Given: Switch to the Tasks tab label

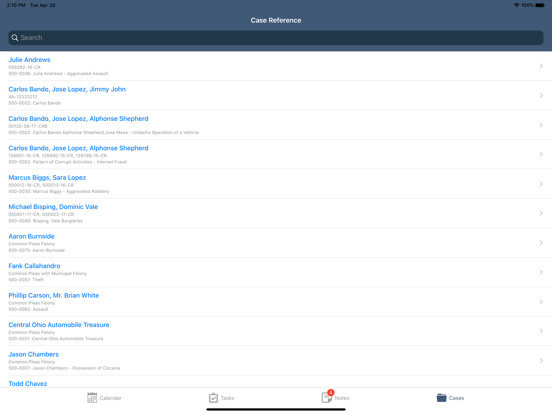Looking at the screenshot, I should coord(227,398).
